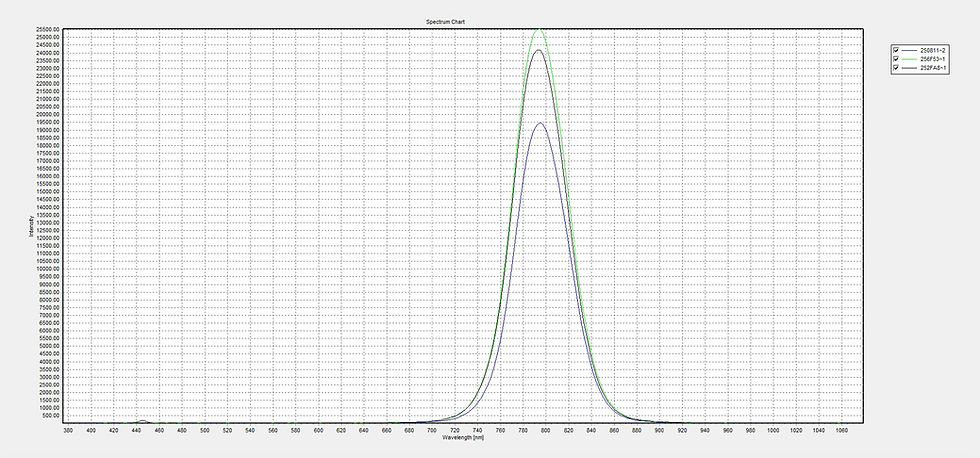Click the 5000.00 intensity tick label

49,346
